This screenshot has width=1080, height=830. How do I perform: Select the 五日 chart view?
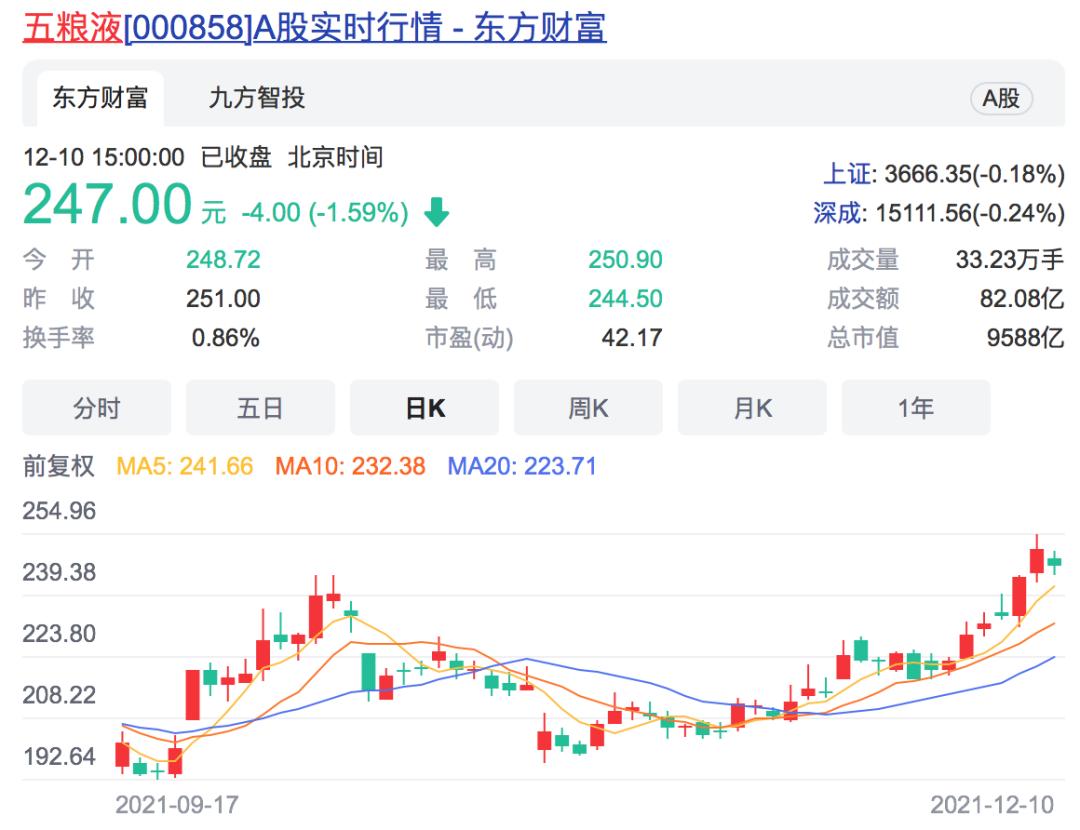pos(260,408)
